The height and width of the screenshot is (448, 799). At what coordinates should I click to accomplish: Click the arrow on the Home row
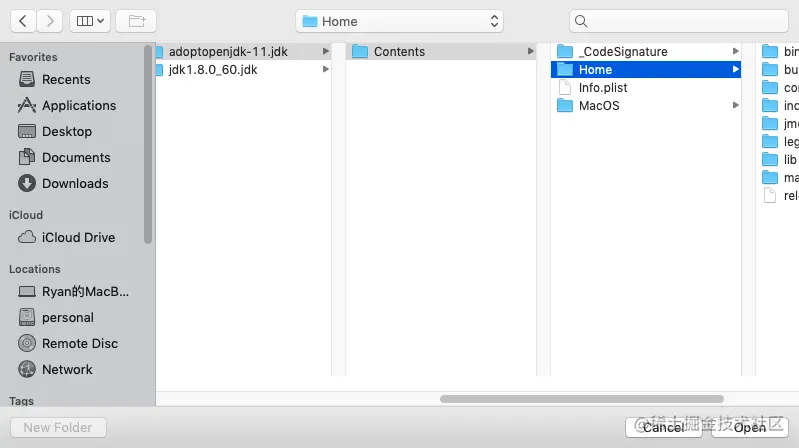click(x=735, y=69)
